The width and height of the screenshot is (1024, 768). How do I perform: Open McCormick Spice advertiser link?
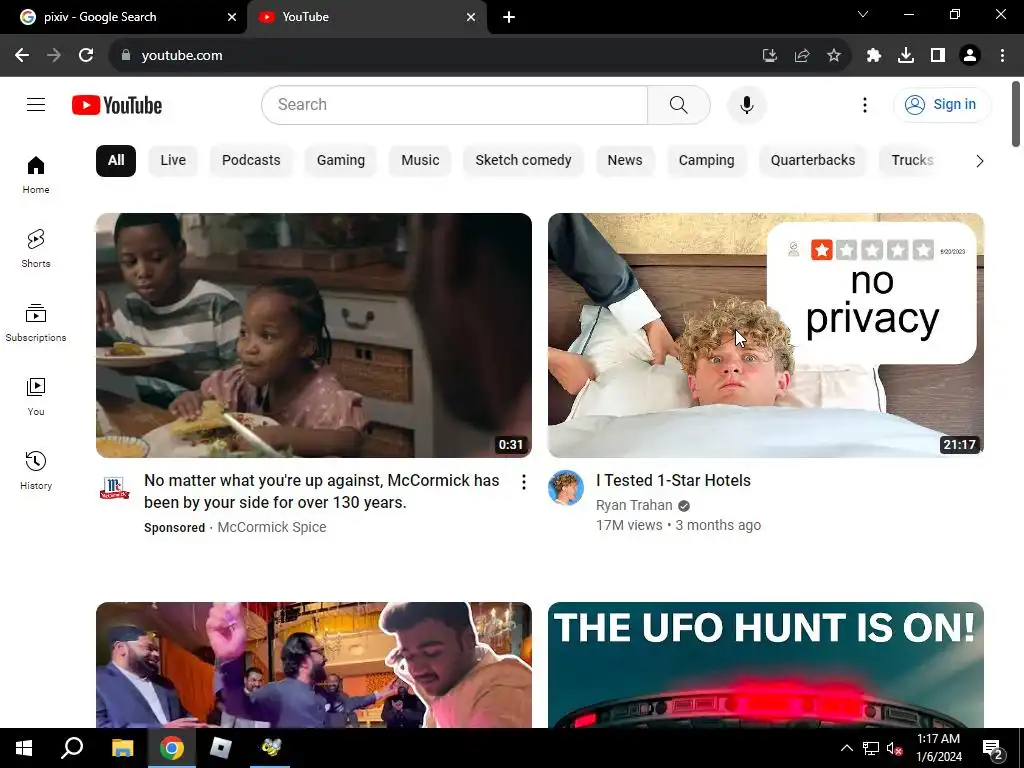pos(272,527)
